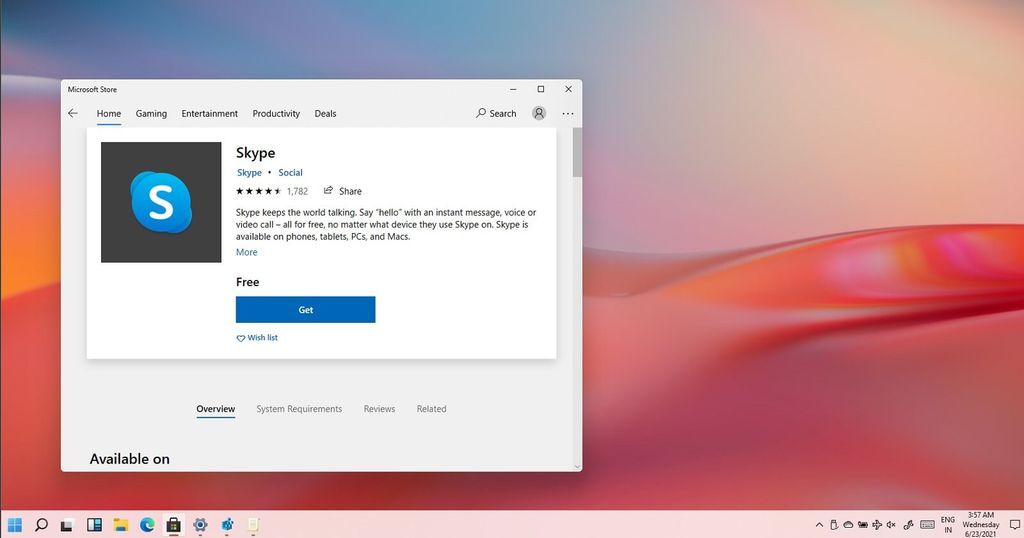Viewport: 1024px width, 538px height.
Task: Click the Store page vertical scrollbar
Action: tap(577, 300)
